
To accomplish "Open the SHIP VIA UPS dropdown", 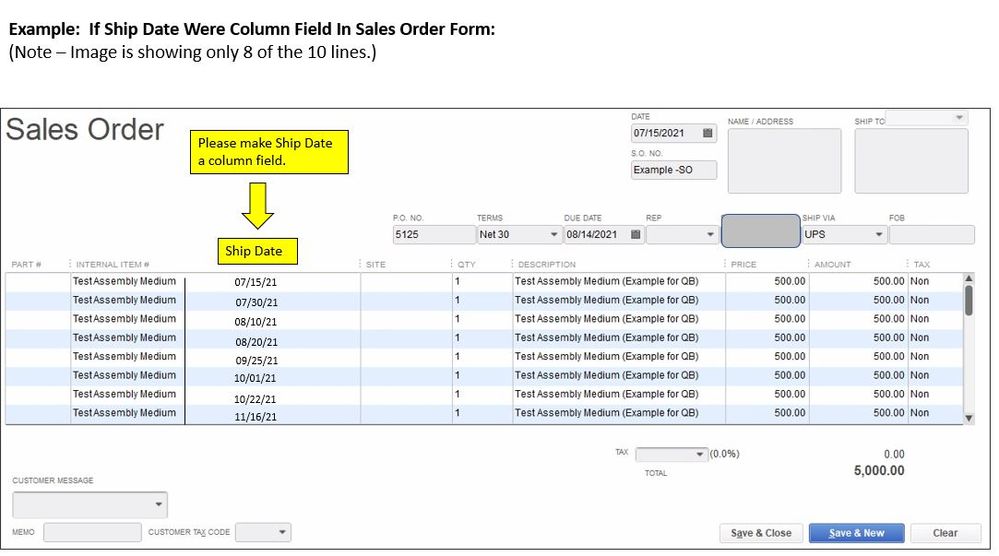I will (879, 235).
